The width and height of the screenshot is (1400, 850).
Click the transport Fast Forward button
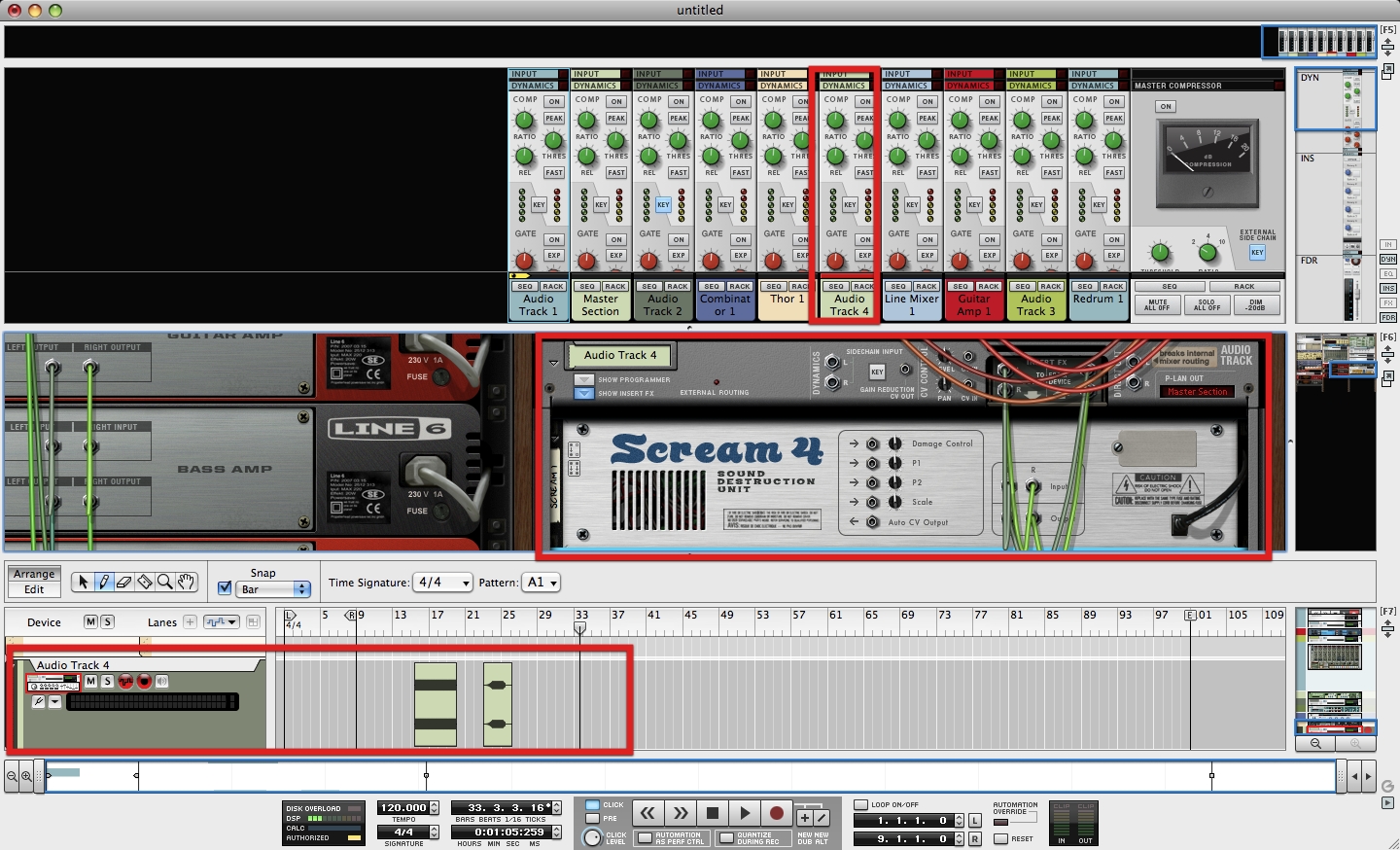[x=681, y=813]
